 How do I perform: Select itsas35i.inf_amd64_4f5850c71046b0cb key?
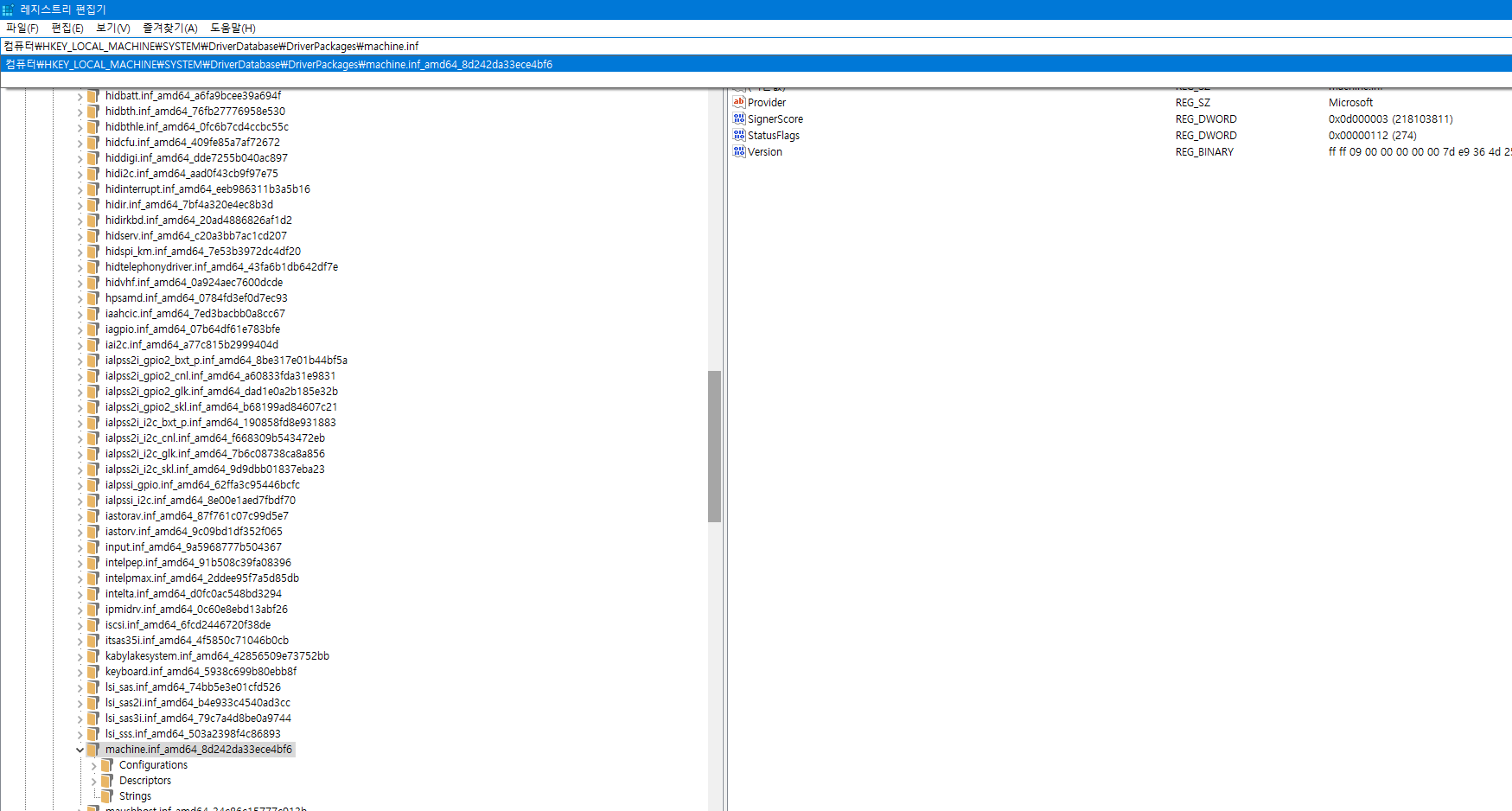click(197, 641)
